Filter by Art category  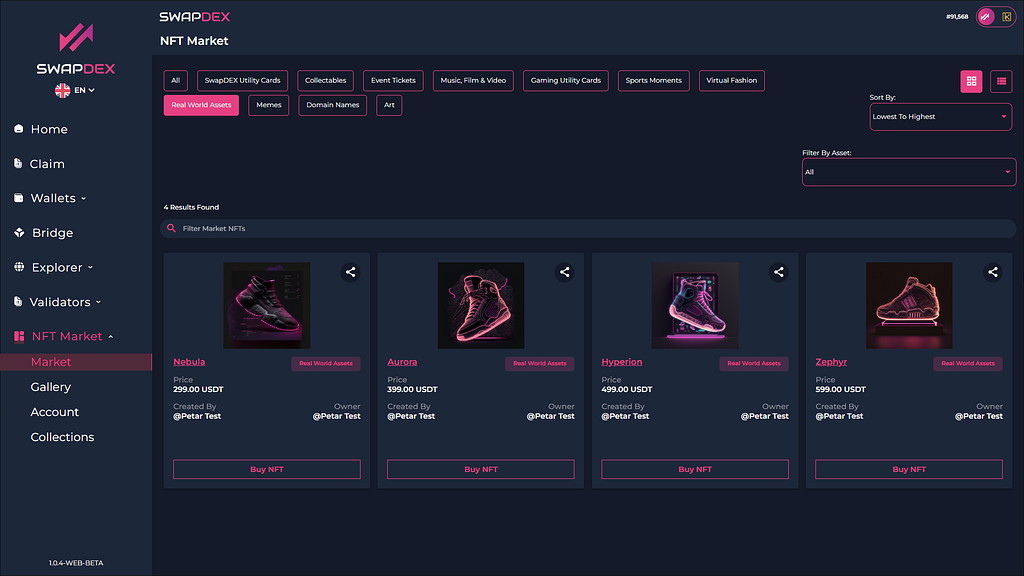pos(389,105)
